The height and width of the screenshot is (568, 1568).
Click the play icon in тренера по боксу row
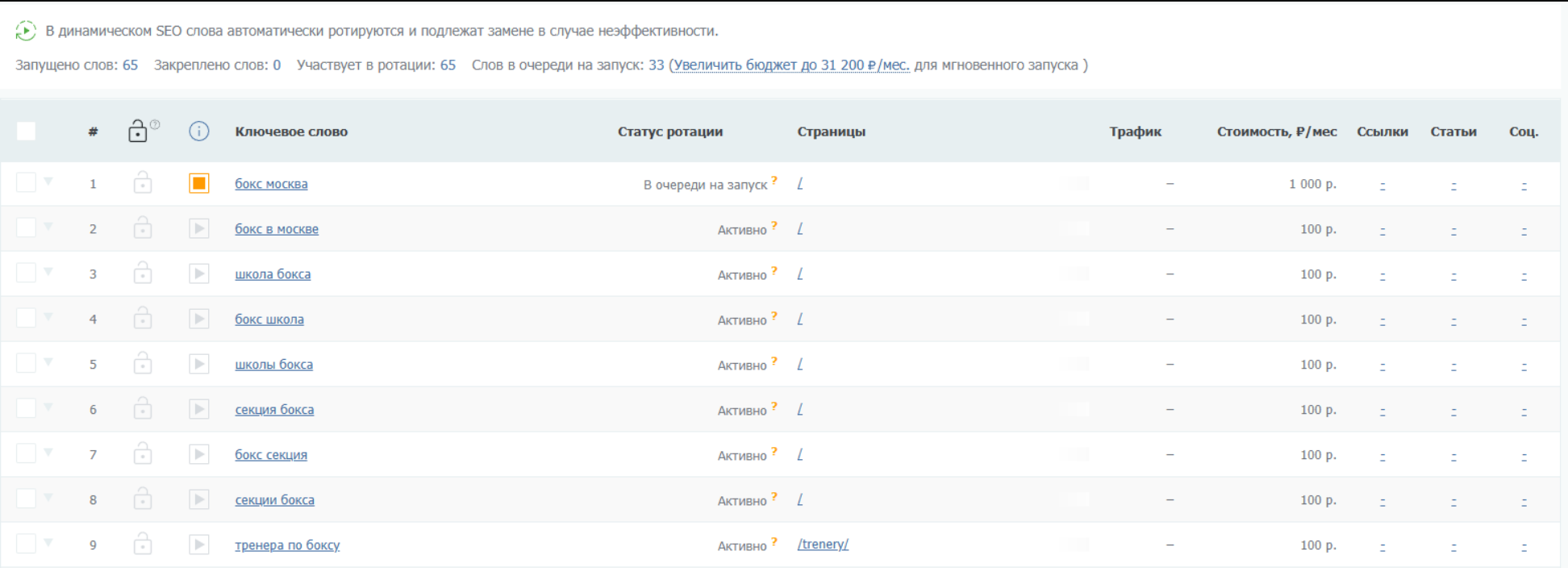[198, 545]
